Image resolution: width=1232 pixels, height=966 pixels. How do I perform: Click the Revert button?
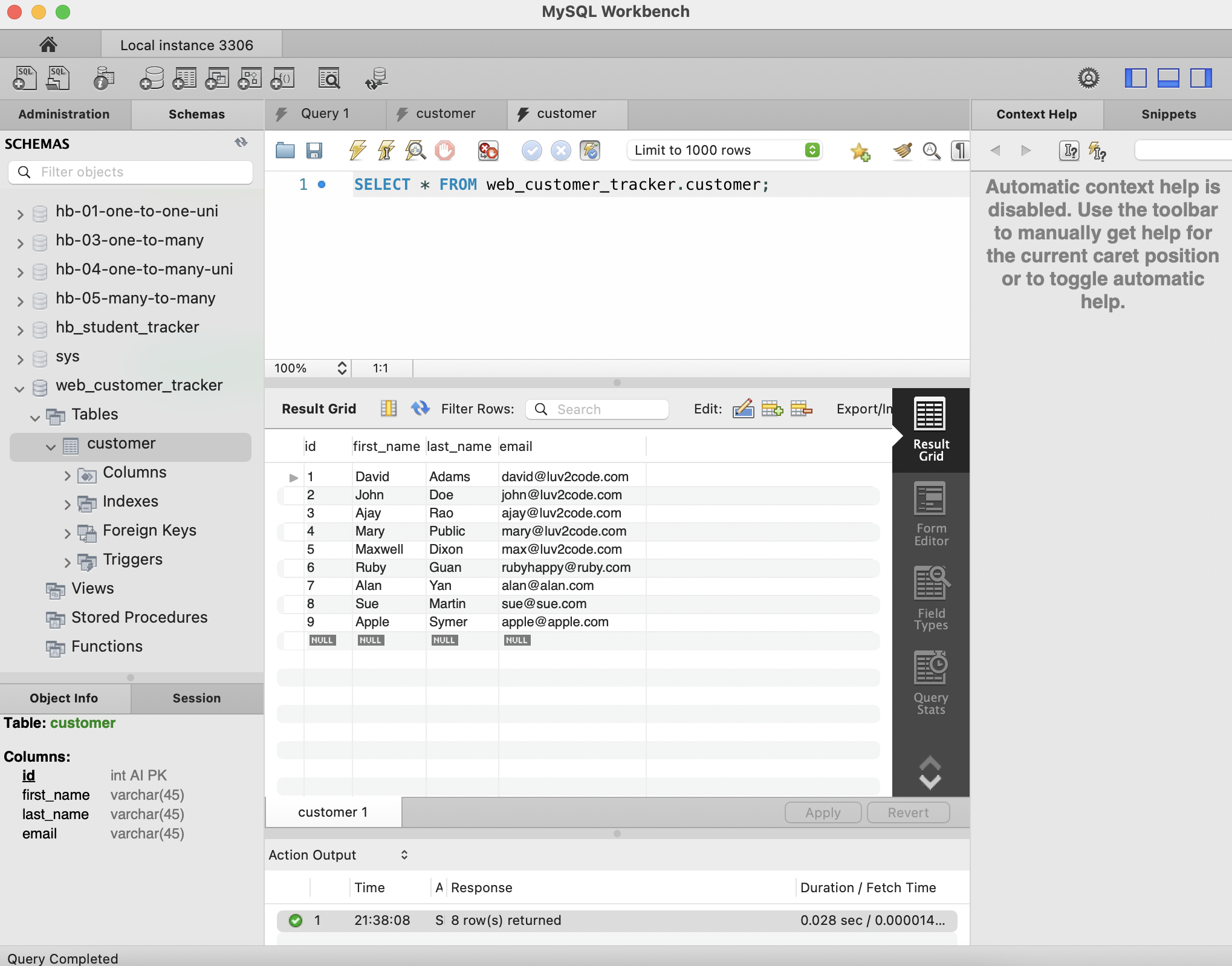tap(907, 812)
